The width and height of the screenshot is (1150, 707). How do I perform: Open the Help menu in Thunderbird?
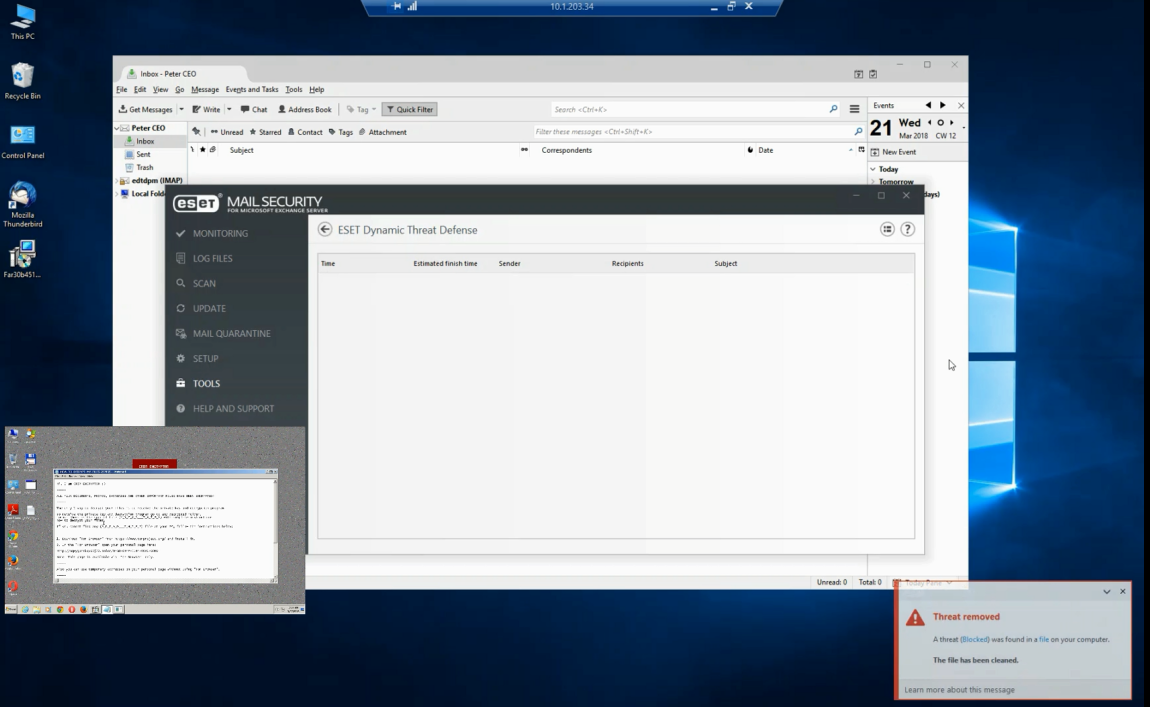[316, 89]
